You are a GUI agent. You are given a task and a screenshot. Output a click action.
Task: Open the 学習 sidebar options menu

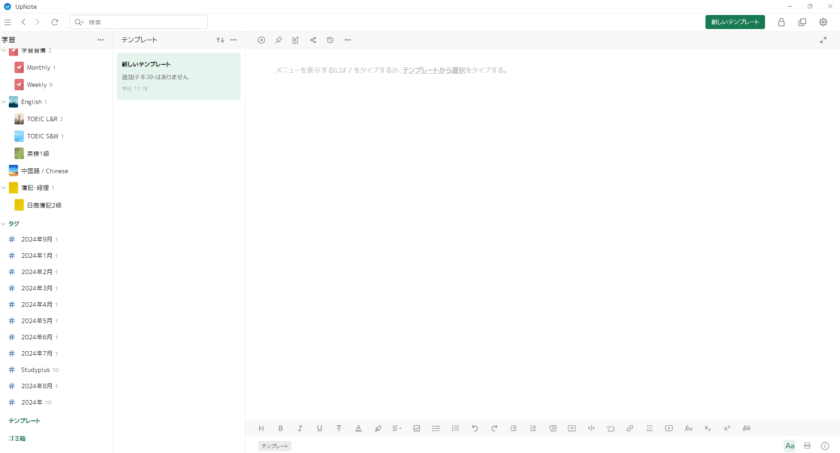tap(100, 40)
